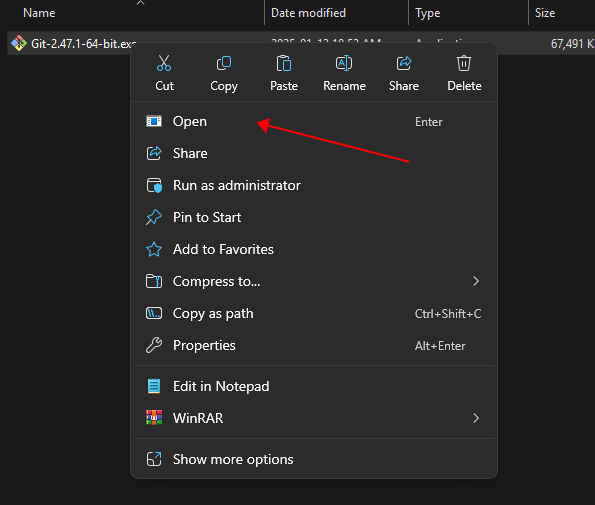Choose the Share menu entry below Open
Image resolution: width=595 pixels, height=505 pixels.
pyautogui.click(x=314, y=153)
